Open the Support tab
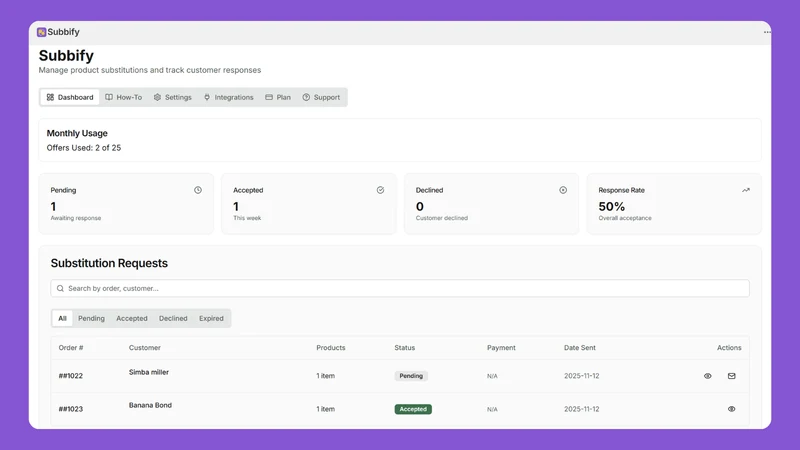 (x=321, y=97)
